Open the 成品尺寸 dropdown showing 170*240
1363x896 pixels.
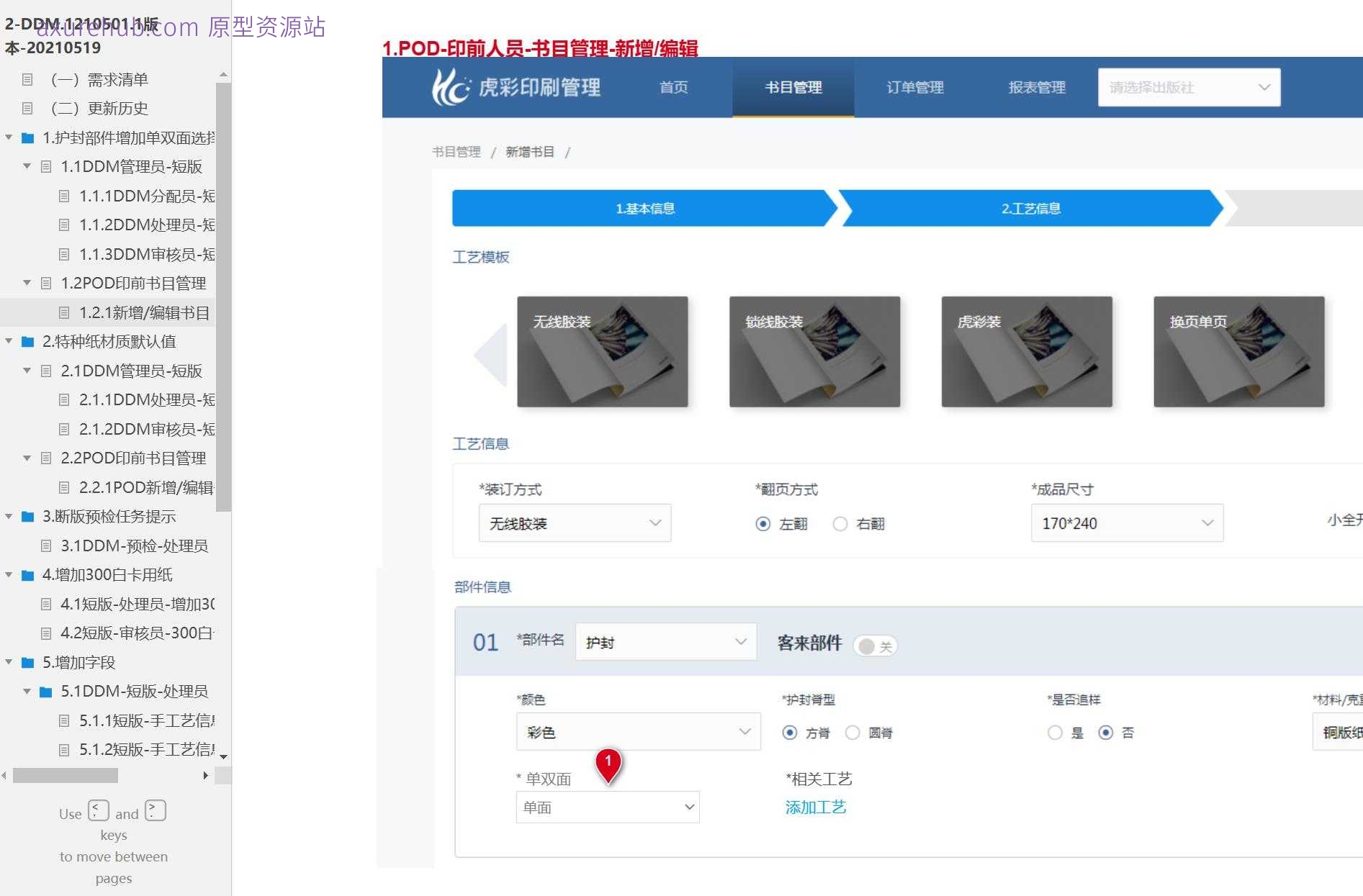1127,523
